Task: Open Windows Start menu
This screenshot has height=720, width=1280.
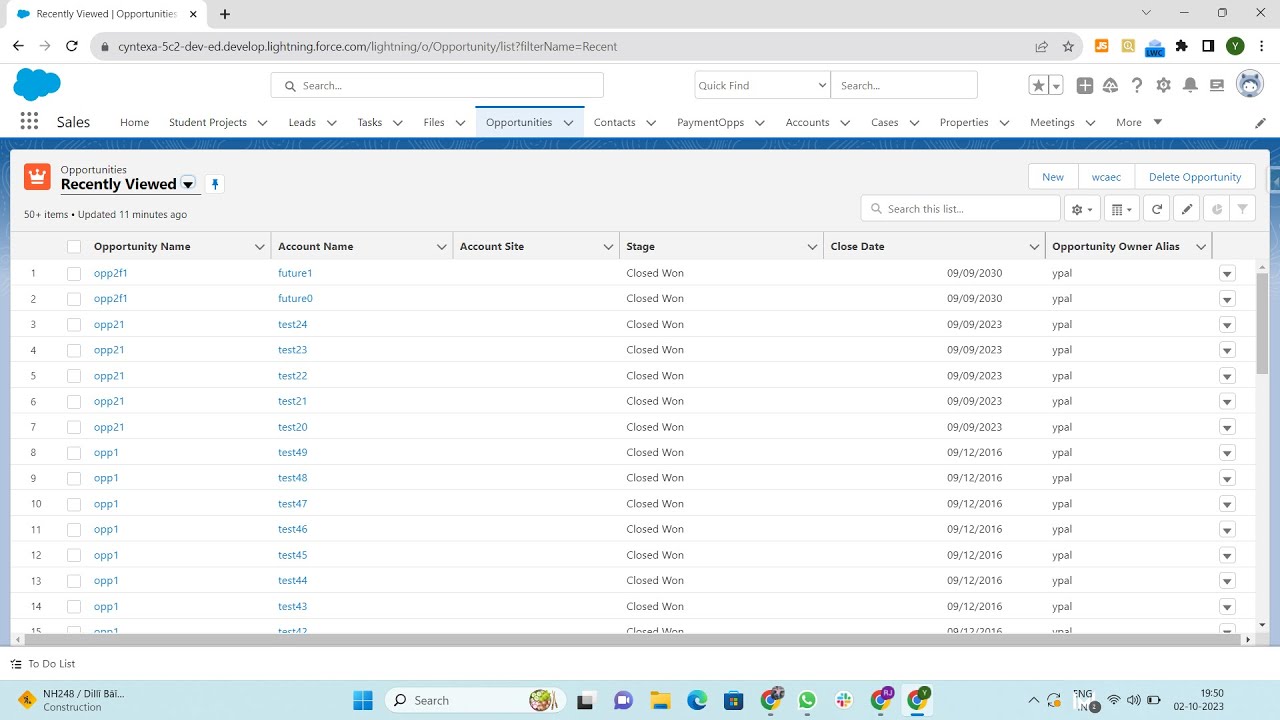Action: click(x=363, y=700)
